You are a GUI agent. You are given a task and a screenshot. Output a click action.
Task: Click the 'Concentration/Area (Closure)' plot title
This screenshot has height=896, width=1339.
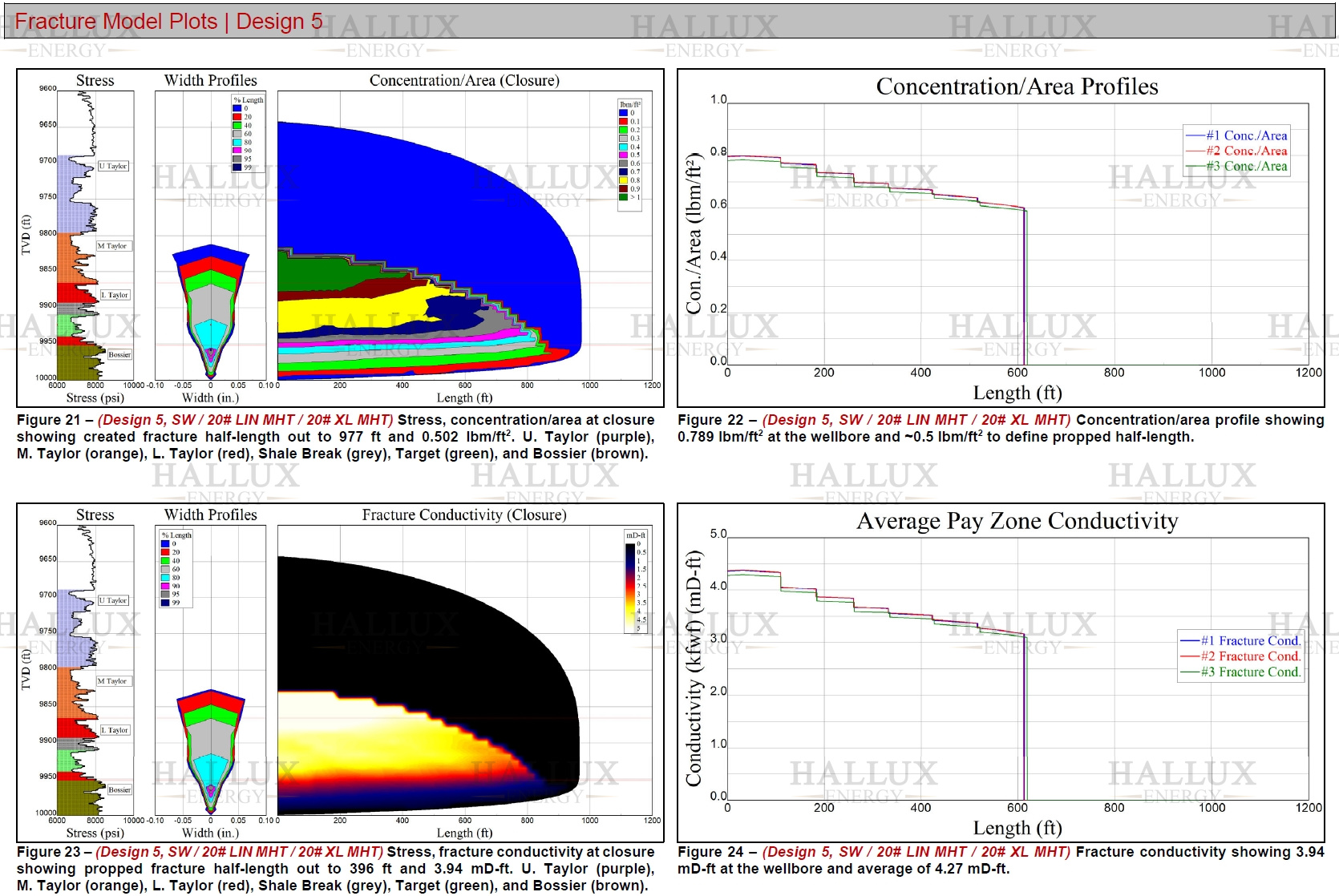(x=464, y=80)
